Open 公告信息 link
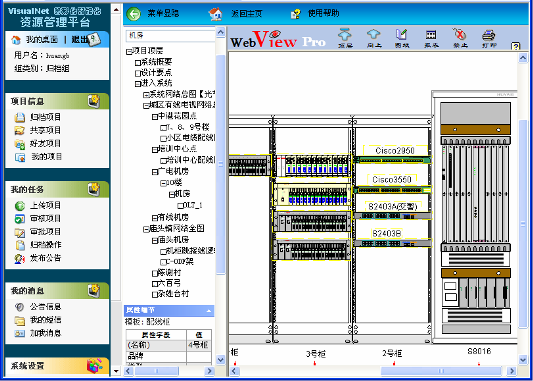Viewport: 533px width, 381px height. [x=46, y=307]
